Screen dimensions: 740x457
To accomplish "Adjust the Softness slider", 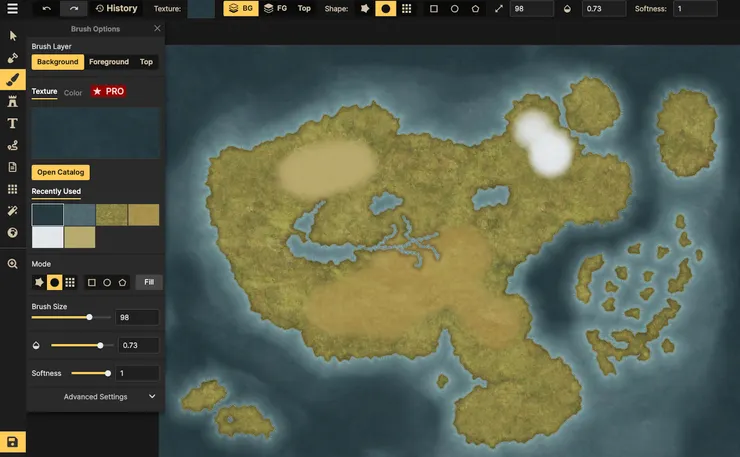I will [x=91, y=373].
